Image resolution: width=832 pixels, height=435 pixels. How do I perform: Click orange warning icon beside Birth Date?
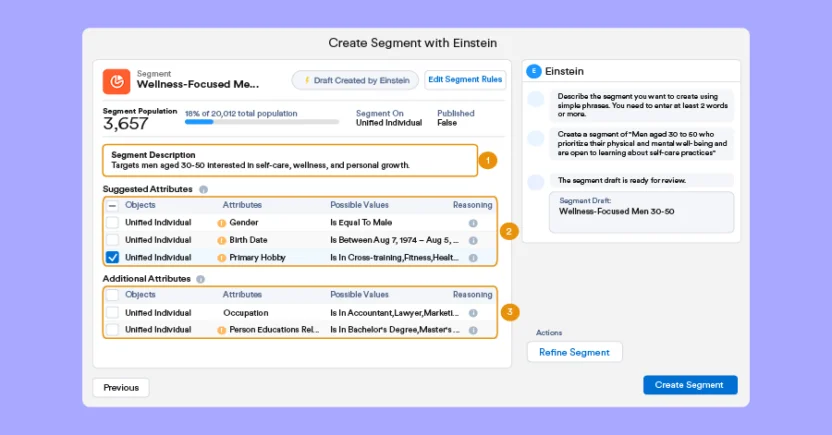222,241
